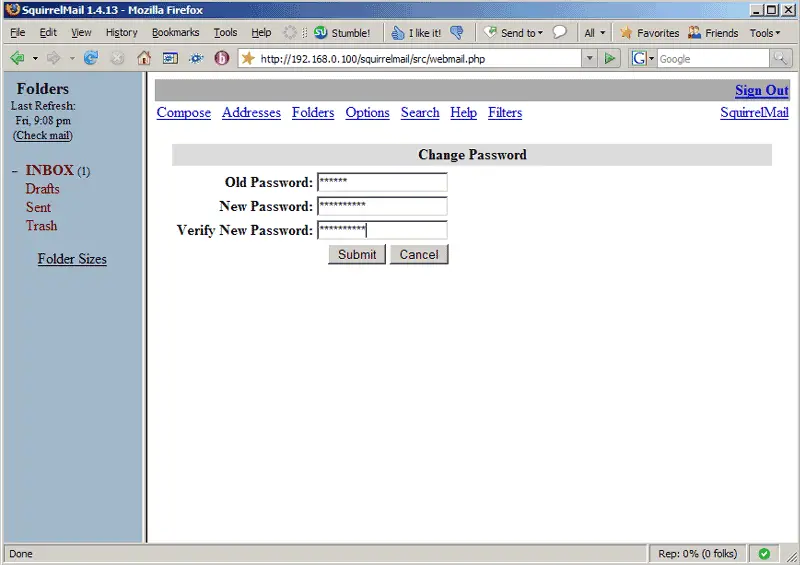Open StumbleUpon Friends
The height and width of the screenshot is (565, 800).
coord(713,33)
